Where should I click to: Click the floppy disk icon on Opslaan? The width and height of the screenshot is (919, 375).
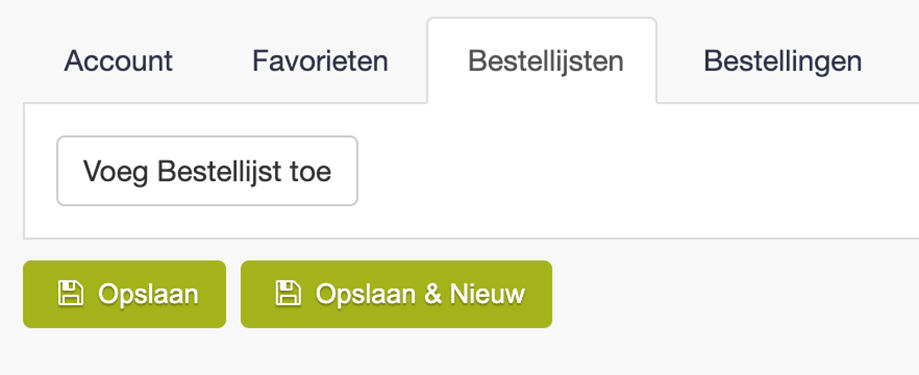coord(71,294)
